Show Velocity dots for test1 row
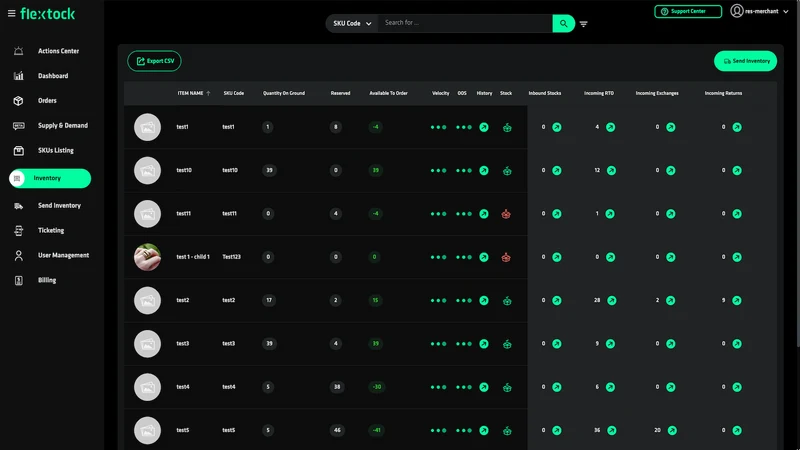800x450 pixels. coord(438,127)
